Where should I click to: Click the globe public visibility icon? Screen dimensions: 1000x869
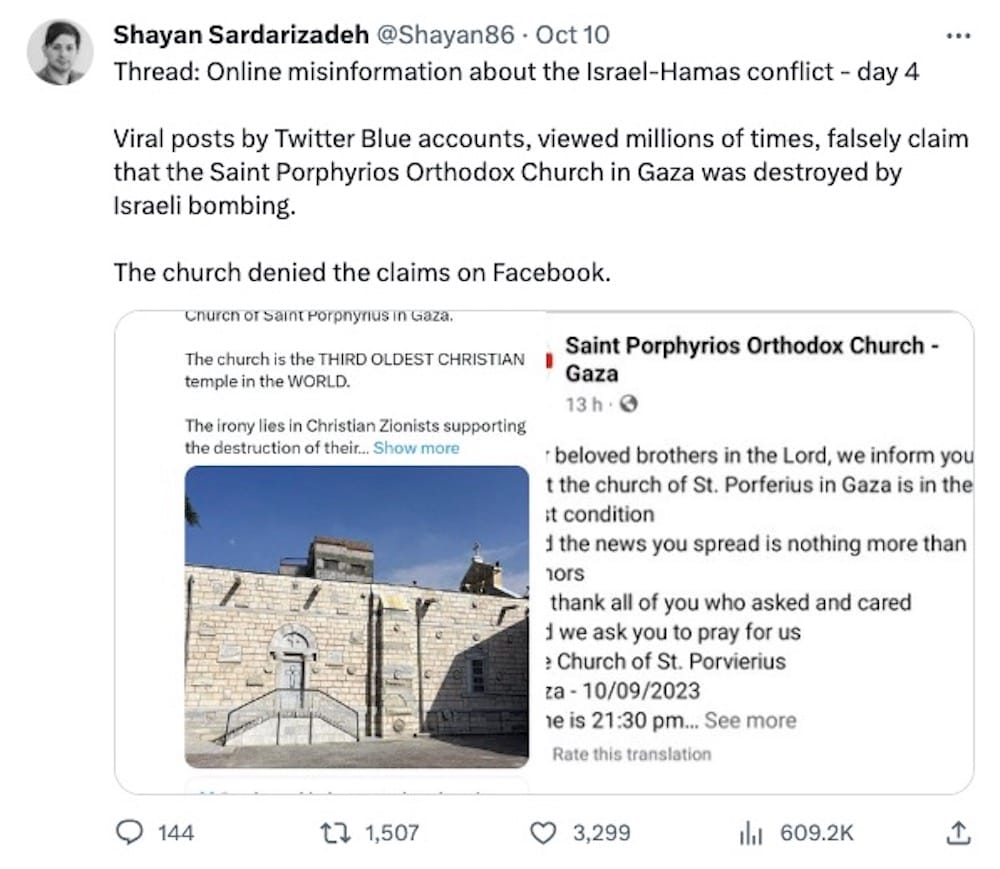click(x=628, y=405)
